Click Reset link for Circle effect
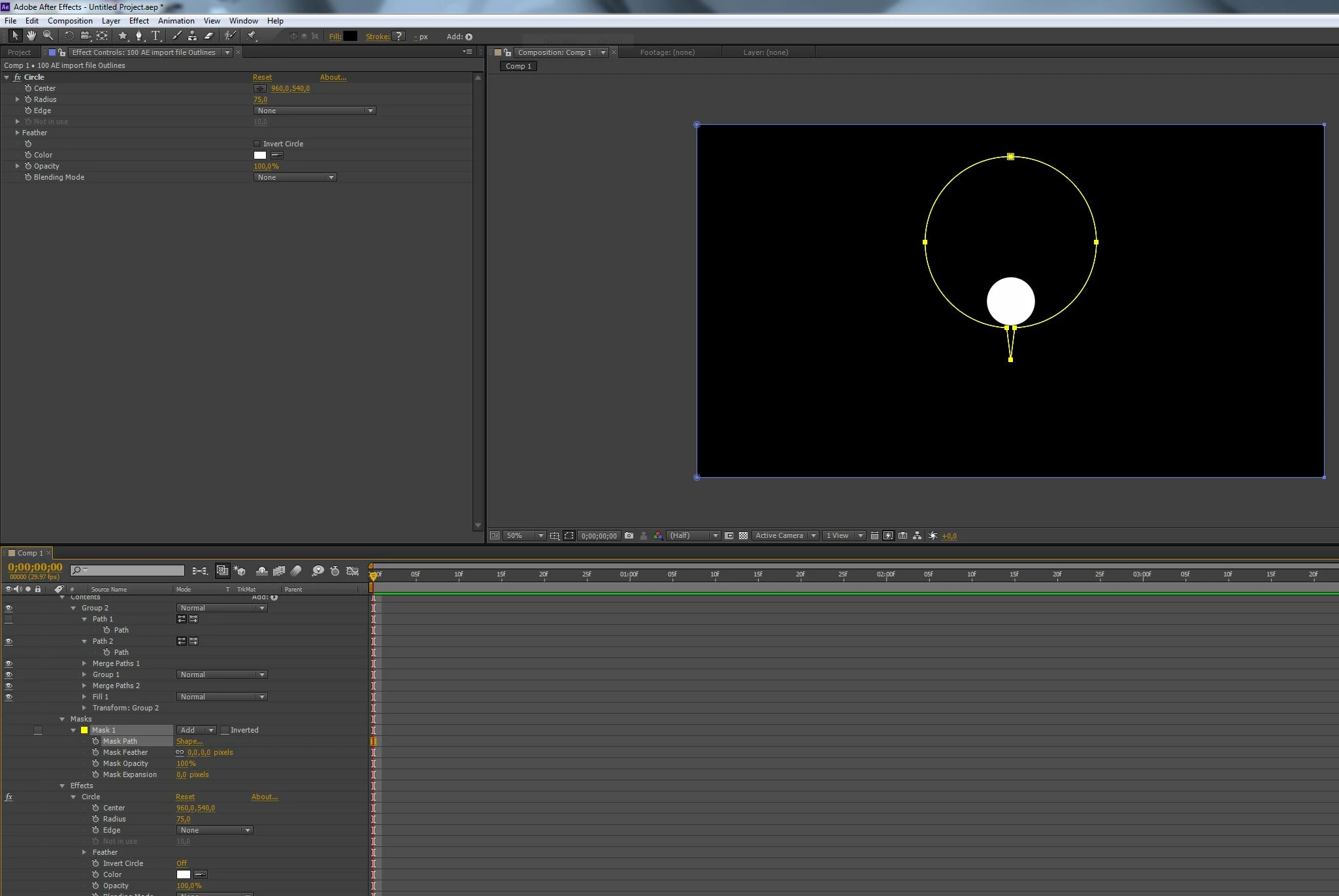 pos(262,77)
